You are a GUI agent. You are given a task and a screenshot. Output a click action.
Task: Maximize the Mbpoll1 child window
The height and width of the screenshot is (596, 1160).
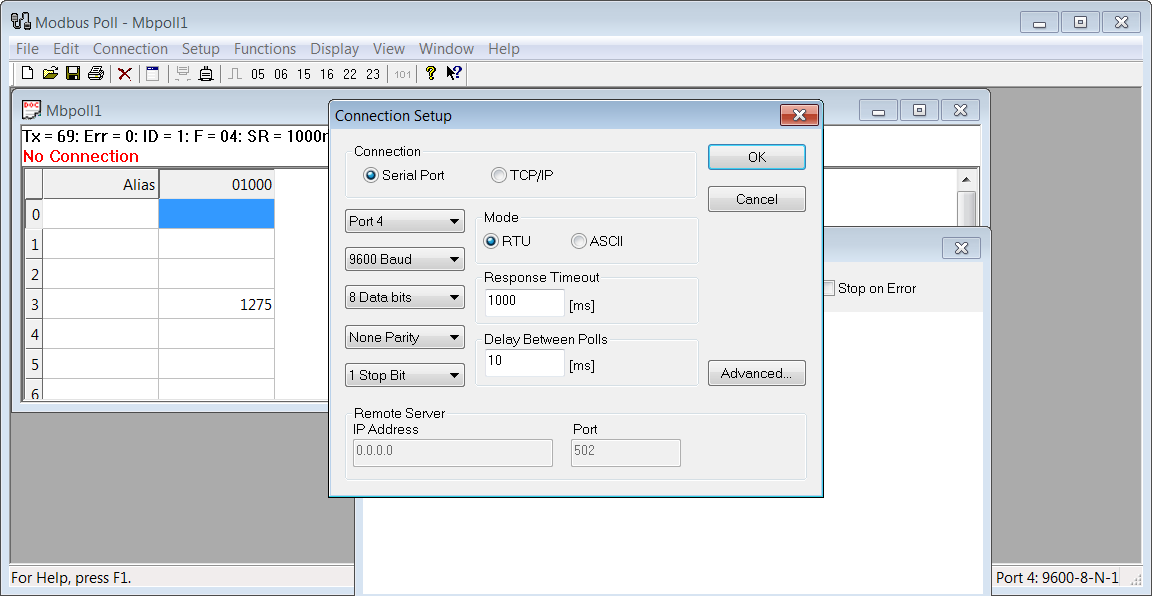coord(920,110)
